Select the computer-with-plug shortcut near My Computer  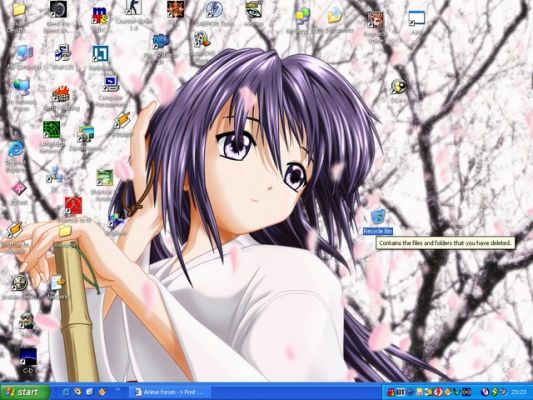[x=63, y=53]
